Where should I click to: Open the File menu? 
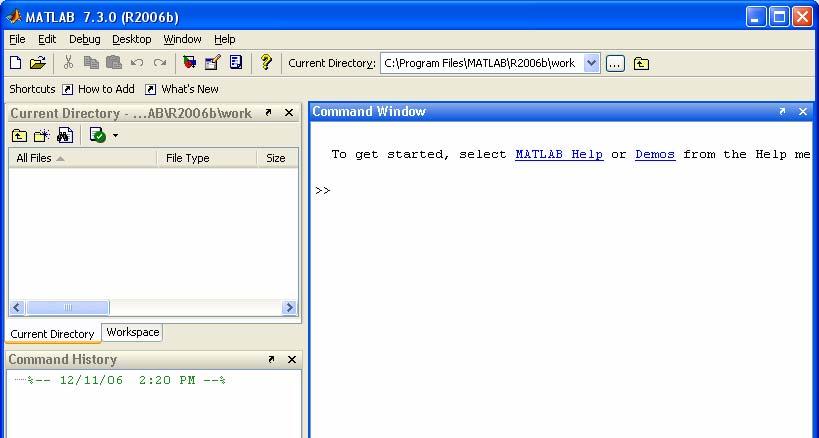pyautogui.click(x=17, y=39)
